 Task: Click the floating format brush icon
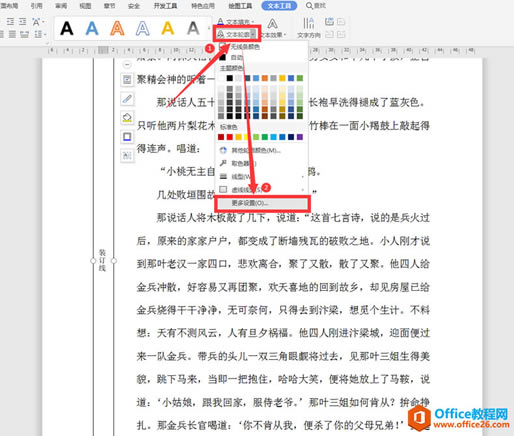(x=127, y=99)
